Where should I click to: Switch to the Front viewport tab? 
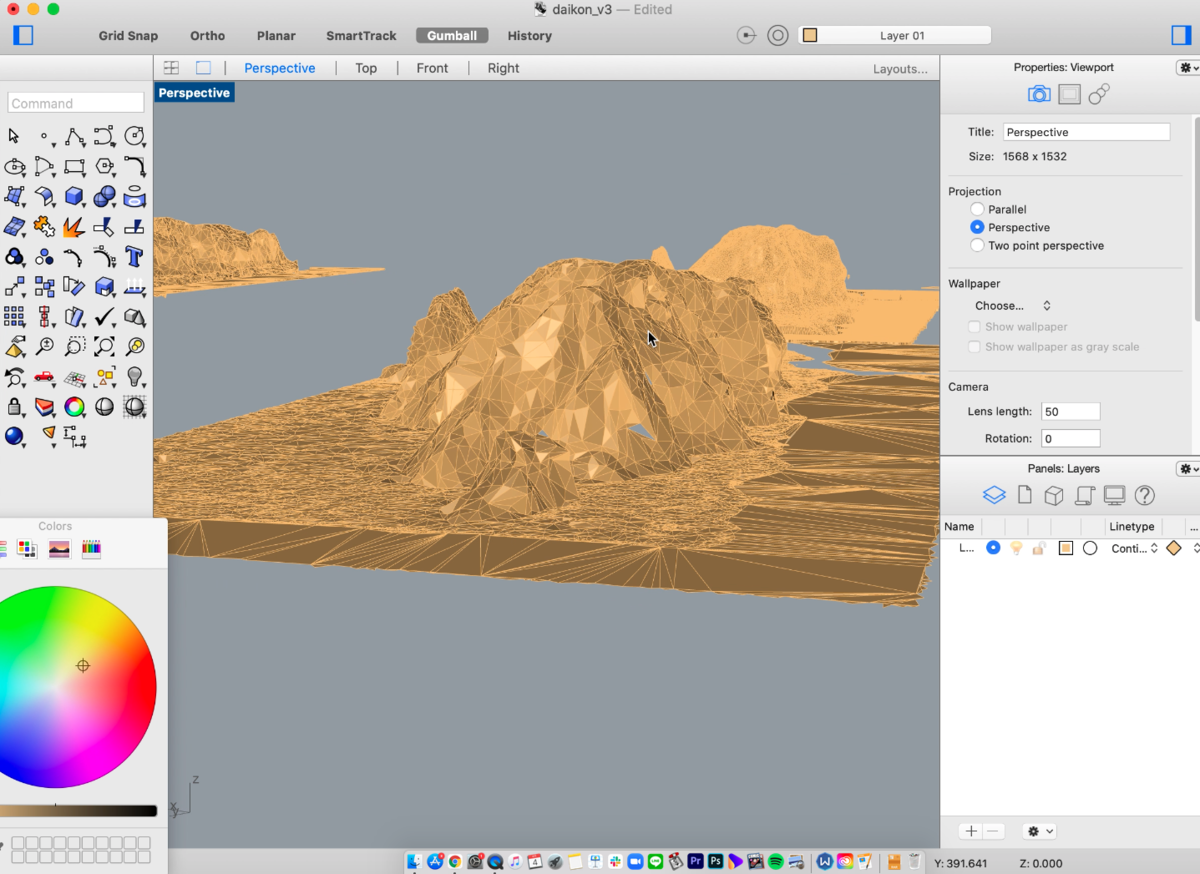(x=432, y=68)
